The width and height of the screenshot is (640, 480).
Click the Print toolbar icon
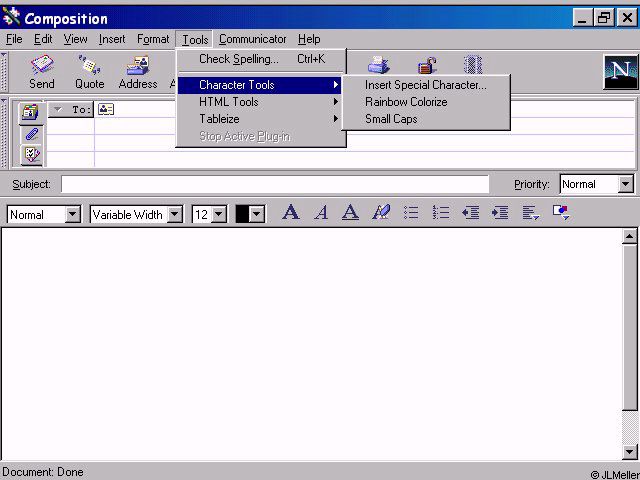pos(378,65)
